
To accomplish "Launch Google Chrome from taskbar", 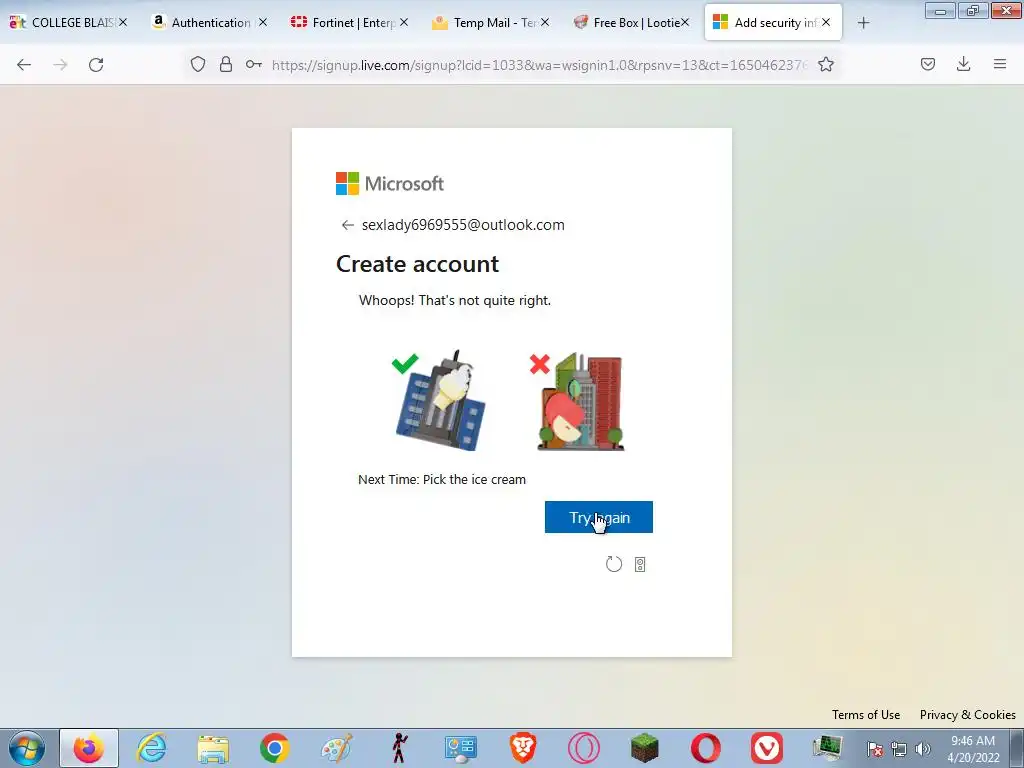I will pos(274,748).
